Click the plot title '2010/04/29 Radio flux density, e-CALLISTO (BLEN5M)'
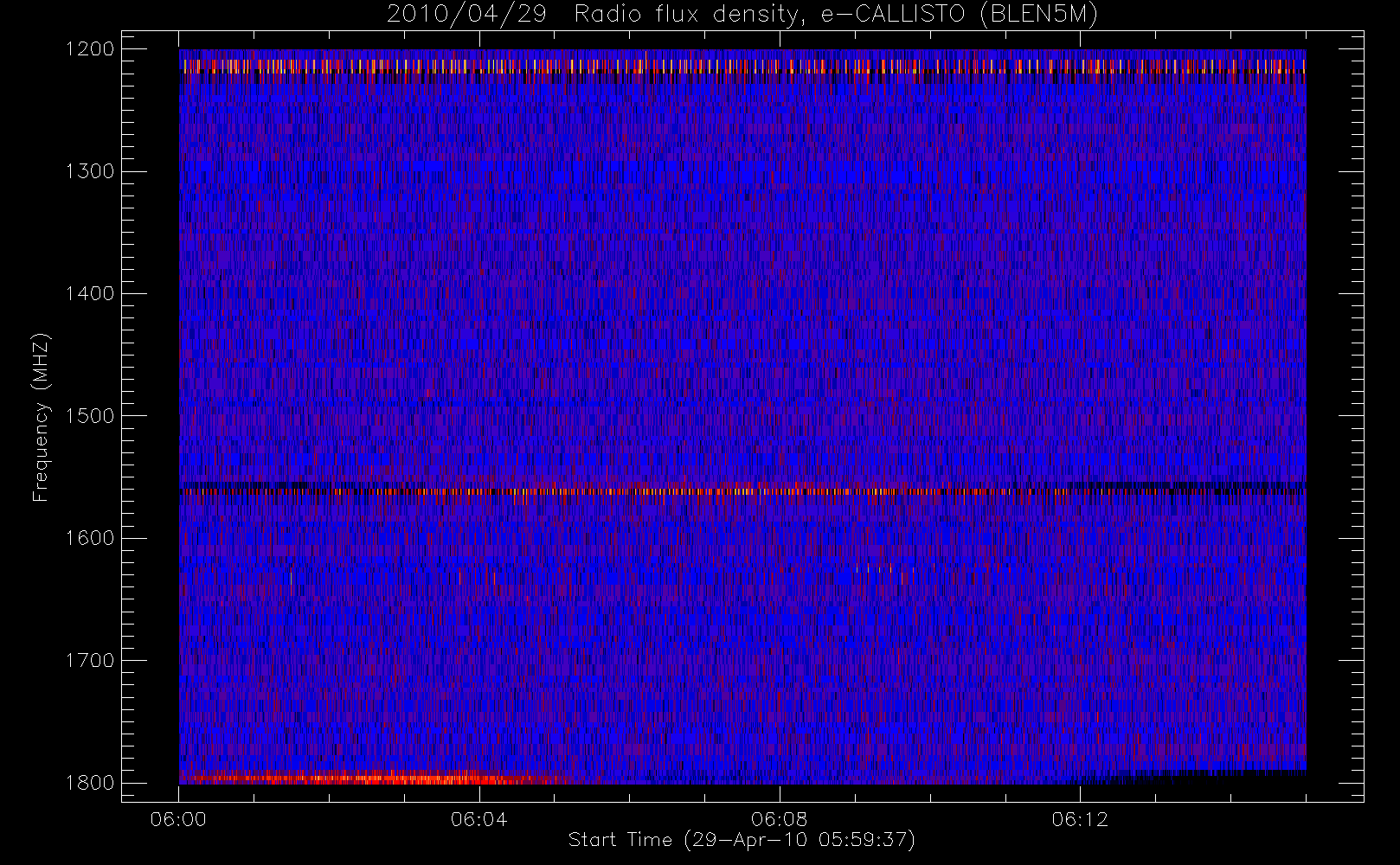Image resolution: width=1400 pixels, height=865 pixels. [742, 15]
